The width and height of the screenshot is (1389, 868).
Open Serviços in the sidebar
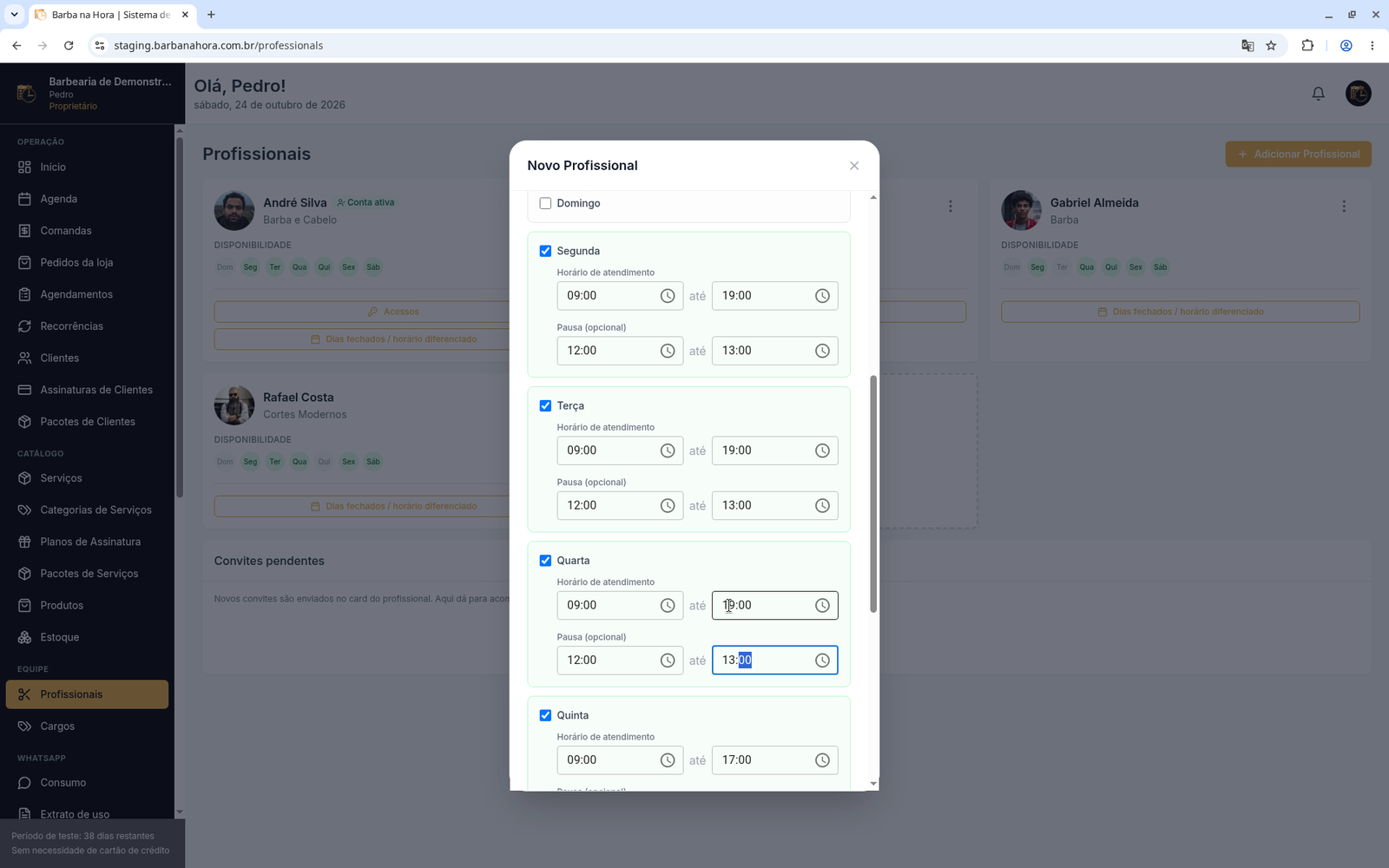(x=87, y=478)
